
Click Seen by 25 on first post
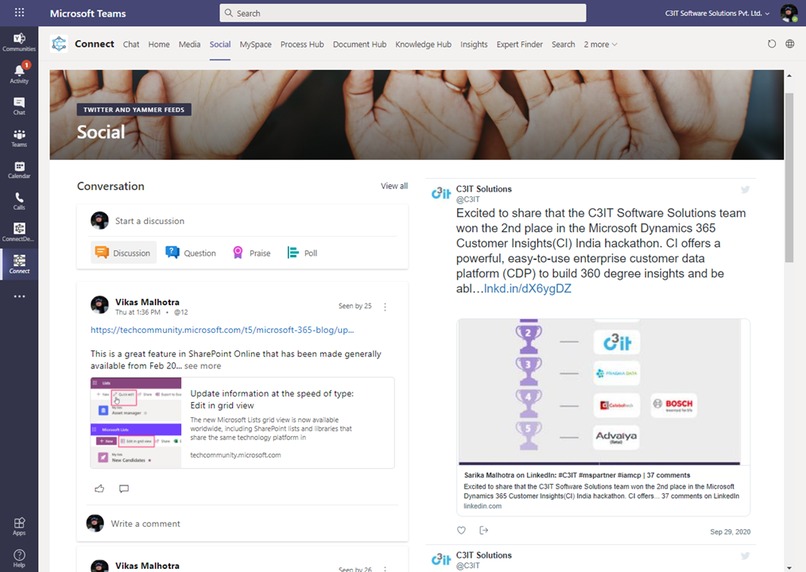355,306
